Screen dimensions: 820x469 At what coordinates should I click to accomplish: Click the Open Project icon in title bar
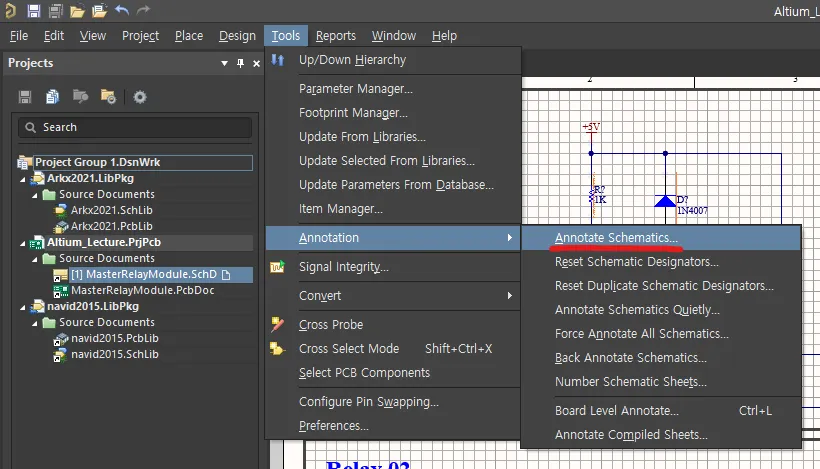99,10
